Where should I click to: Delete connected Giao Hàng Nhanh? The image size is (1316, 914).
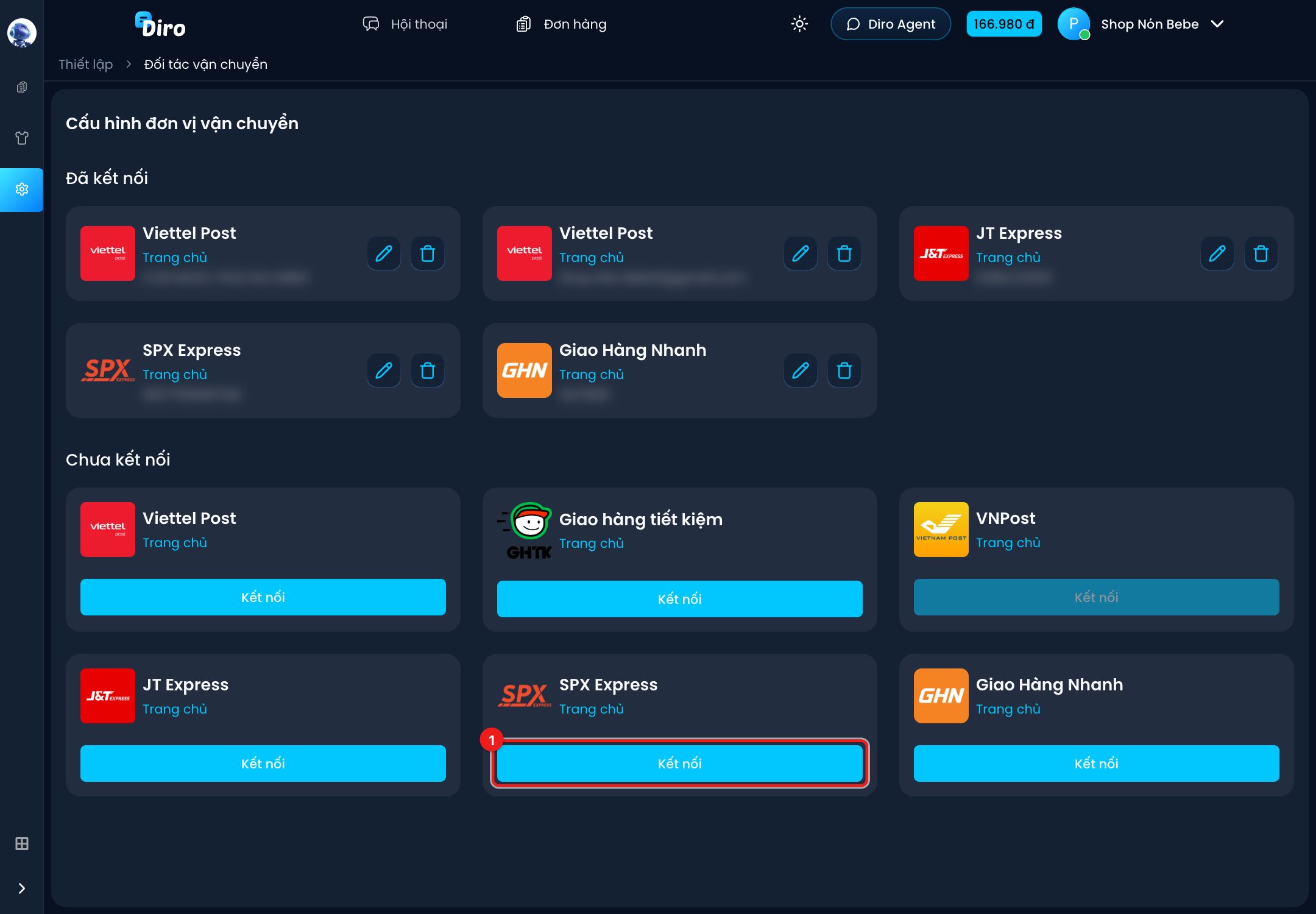[x=844, y=370]
